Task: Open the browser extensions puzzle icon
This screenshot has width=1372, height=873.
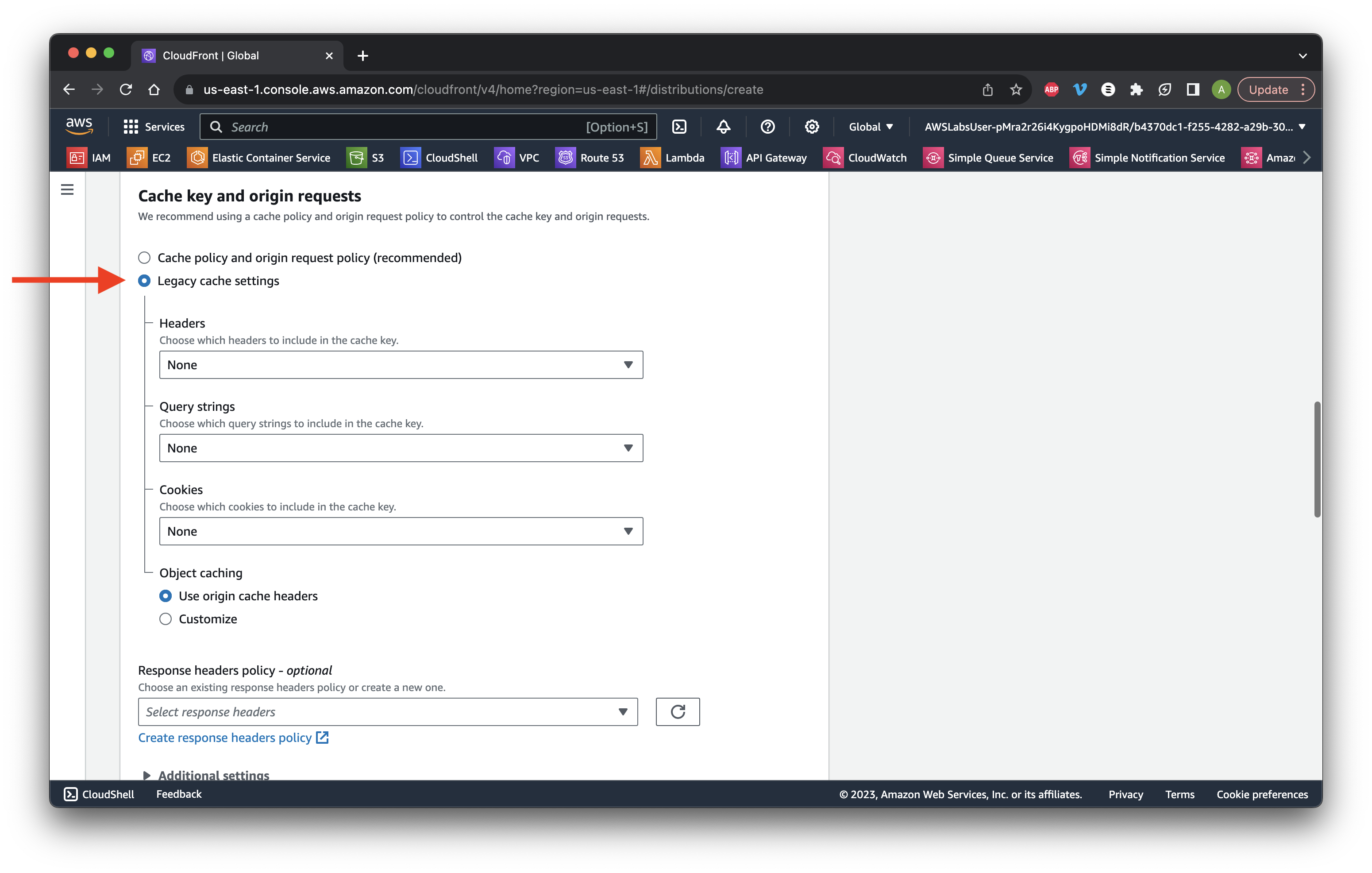Action: tap(1136, 89)
